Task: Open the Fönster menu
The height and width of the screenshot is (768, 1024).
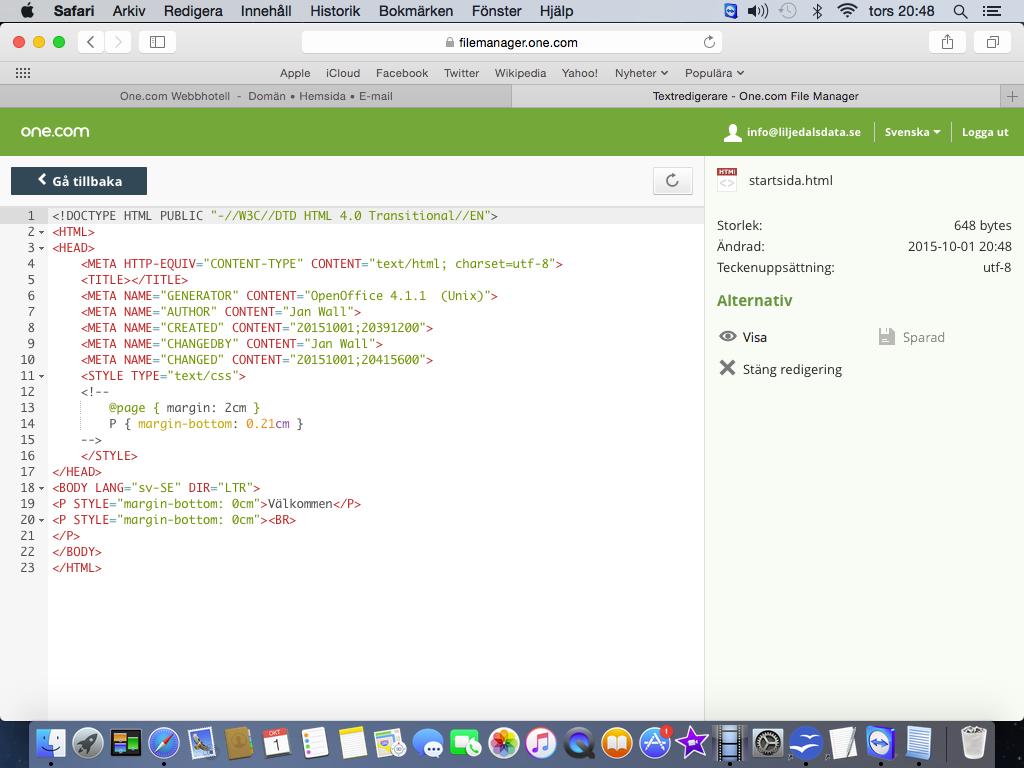Action: [x=496, y=11]
